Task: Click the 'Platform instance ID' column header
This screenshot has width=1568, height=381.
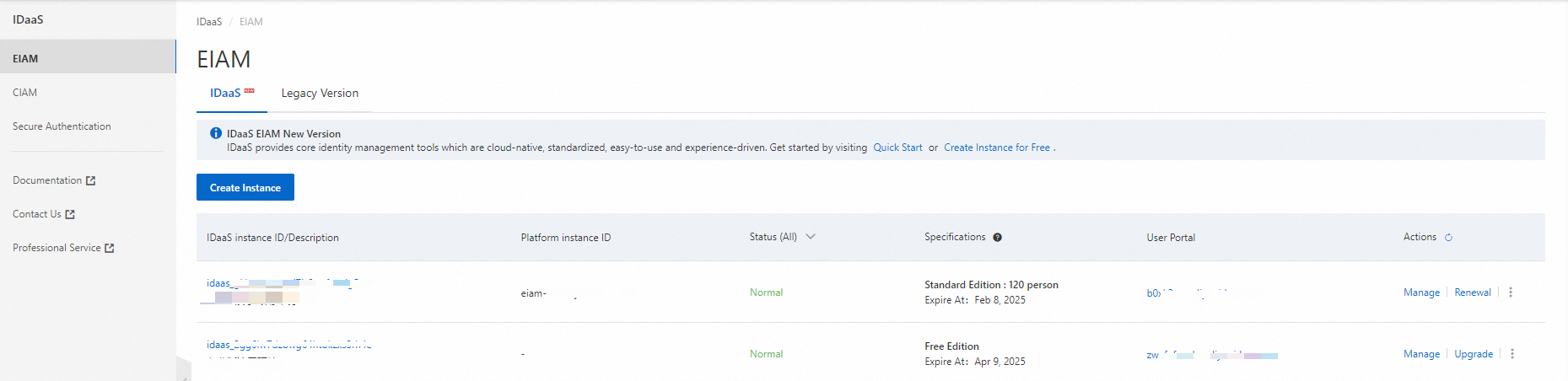Action: [x=566, y=238]
